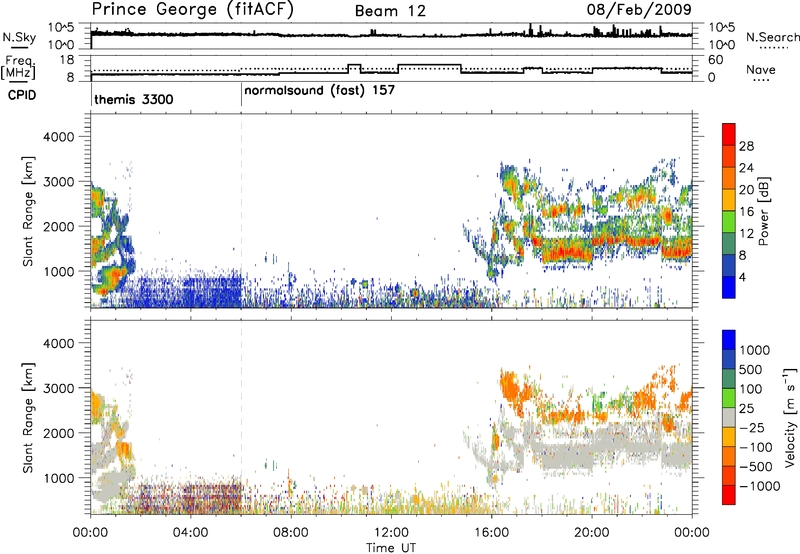Click the '04:00' time axis label
800x554 pixels.
point(191,533)
